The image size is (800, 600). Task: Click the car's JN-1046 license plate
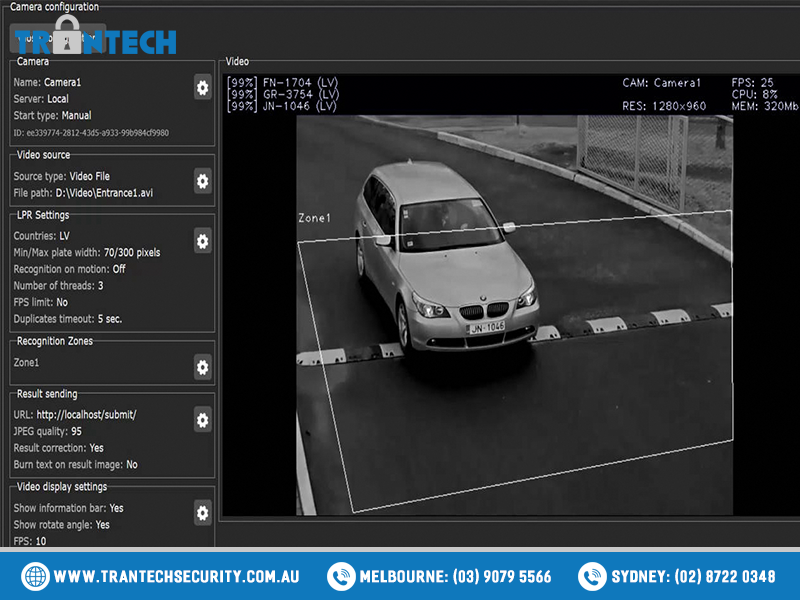coord(486,327)
